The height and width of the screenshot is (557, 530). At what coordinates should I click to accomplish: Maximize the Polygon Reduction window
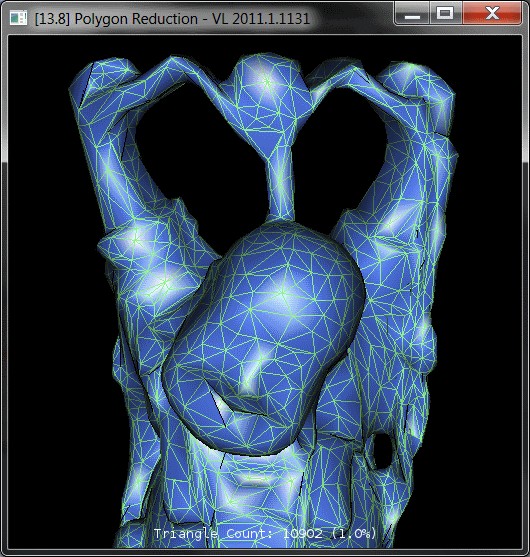(445, 14)
